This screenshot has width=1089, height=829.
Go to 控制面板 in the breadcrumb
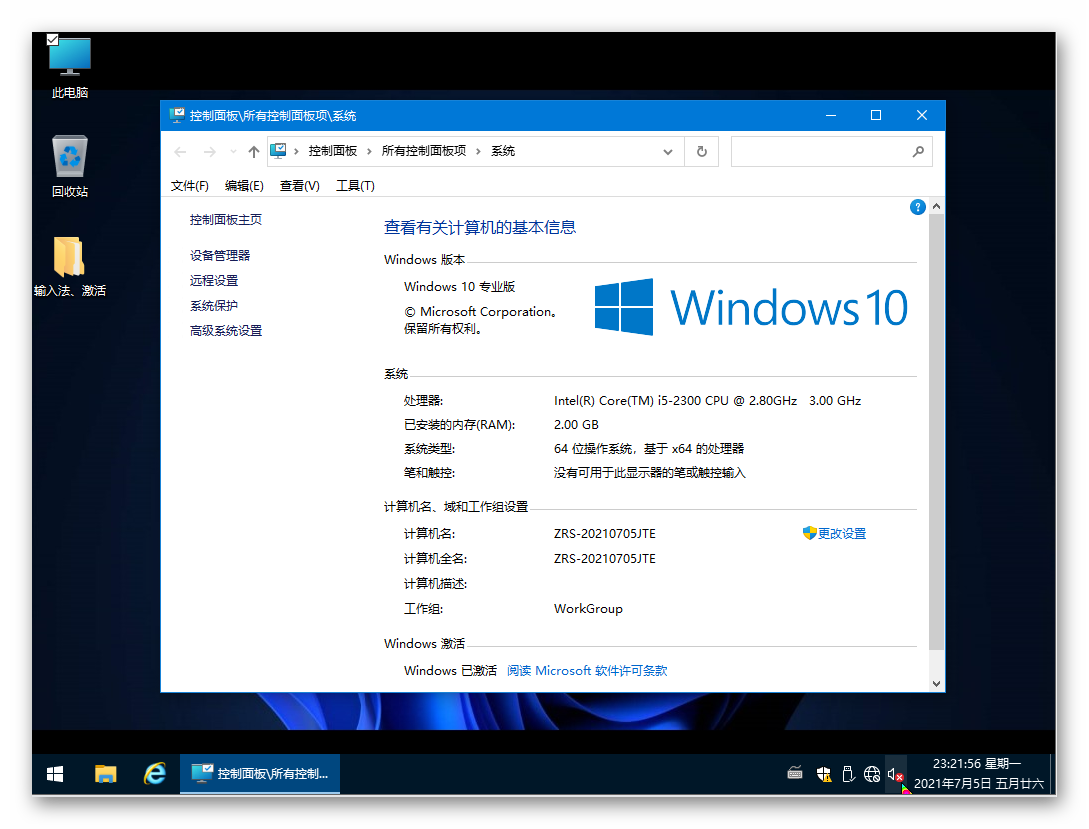pyautogui.click(x=333, y=151)
